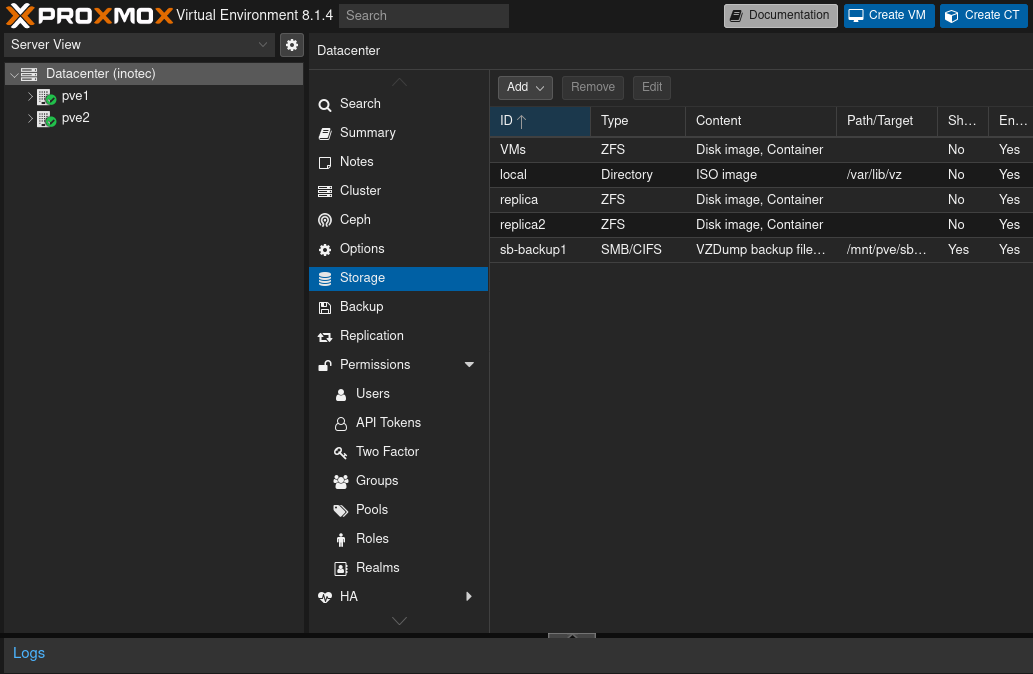Click the Backup floppy disk icon
This screenshot has height=674, width=1033.
pyautogui.click(x=325, y=308)
